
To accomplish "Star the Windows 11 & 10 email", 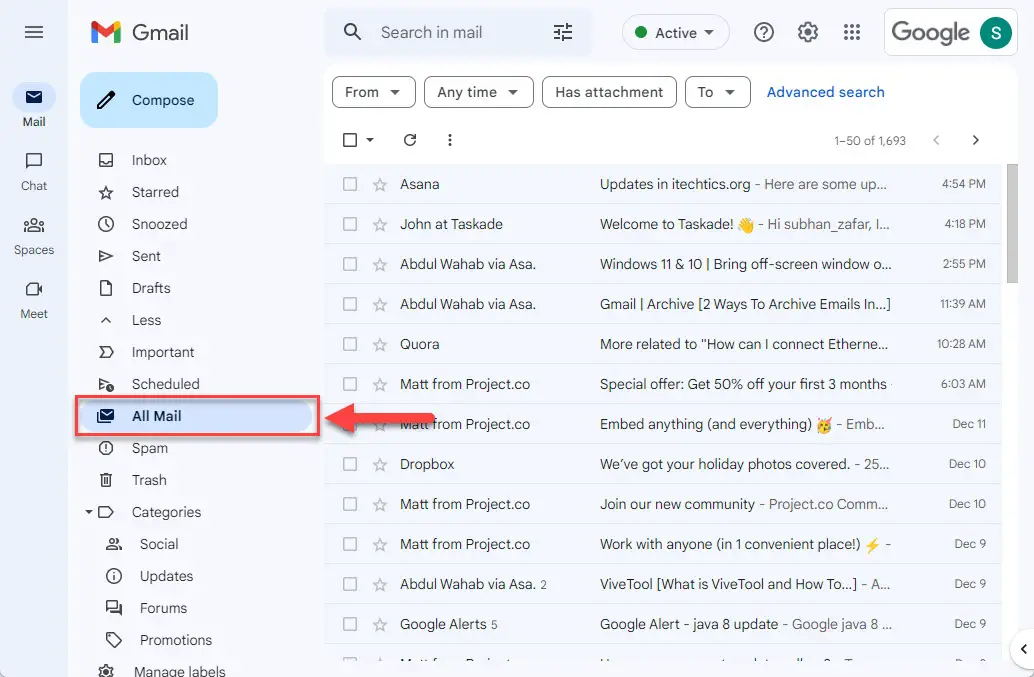I will (380, 264).
